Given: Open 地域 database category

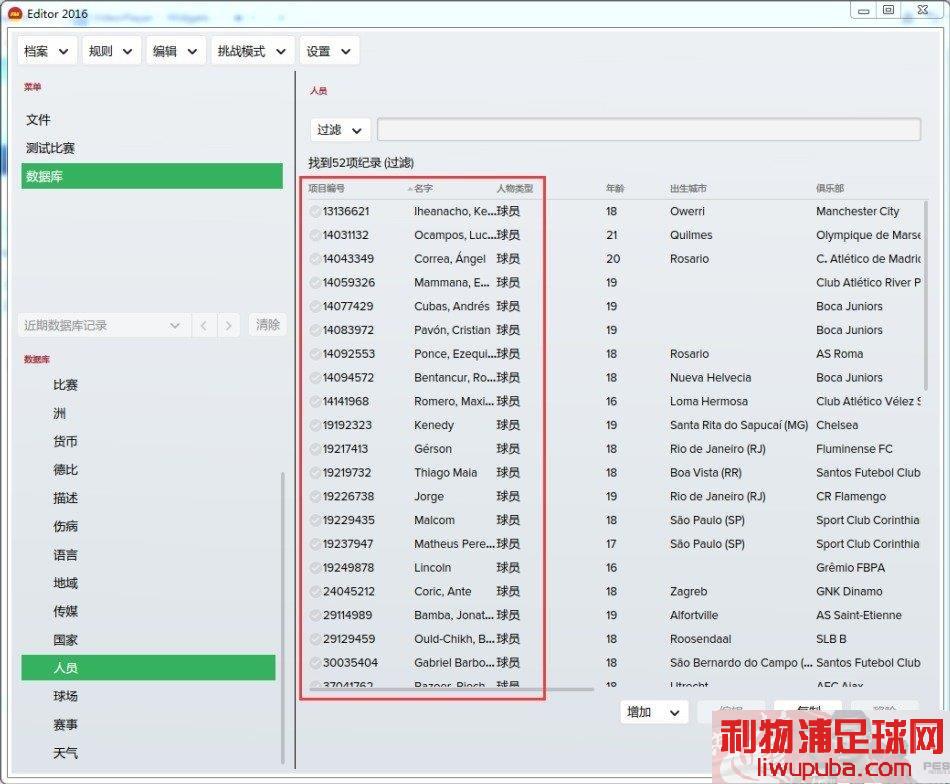Looking at the screenshot, I should point(65,583).
